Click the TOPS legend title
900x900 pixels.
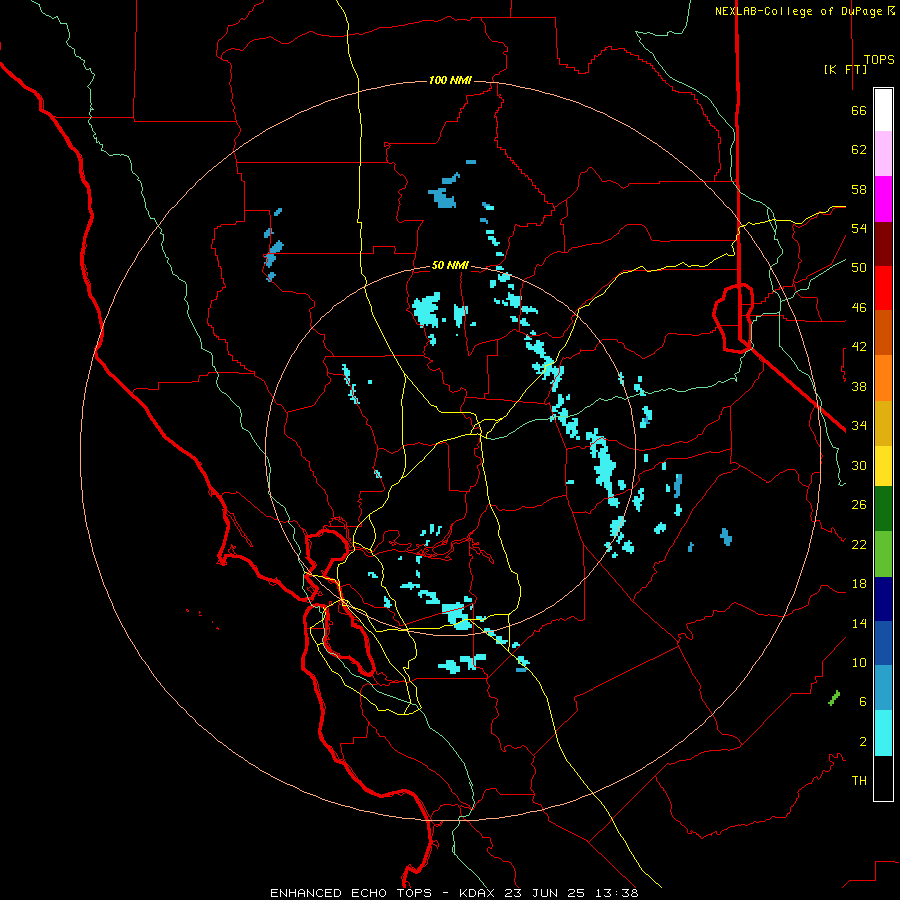click(879, 60)
